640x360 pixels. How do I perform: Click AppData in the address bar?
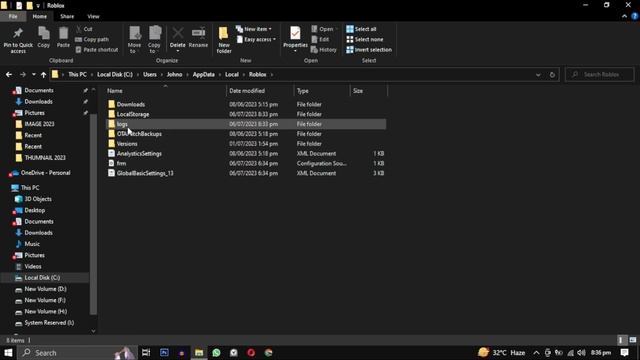coord(204,75)
